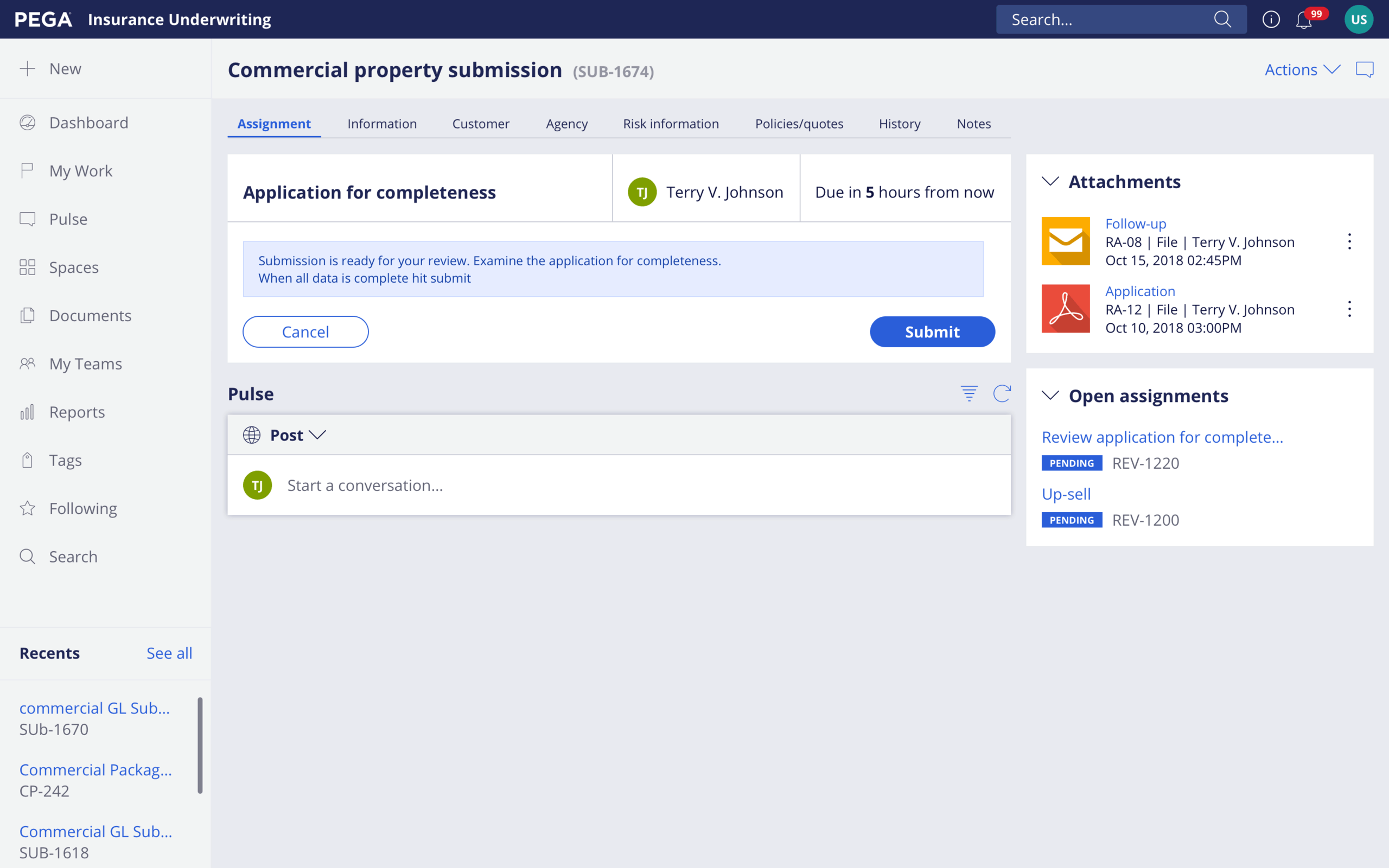This screenshot has height=868, width=1389.
Task: Click the notifications bell icon
Action: click(1303, 20)
